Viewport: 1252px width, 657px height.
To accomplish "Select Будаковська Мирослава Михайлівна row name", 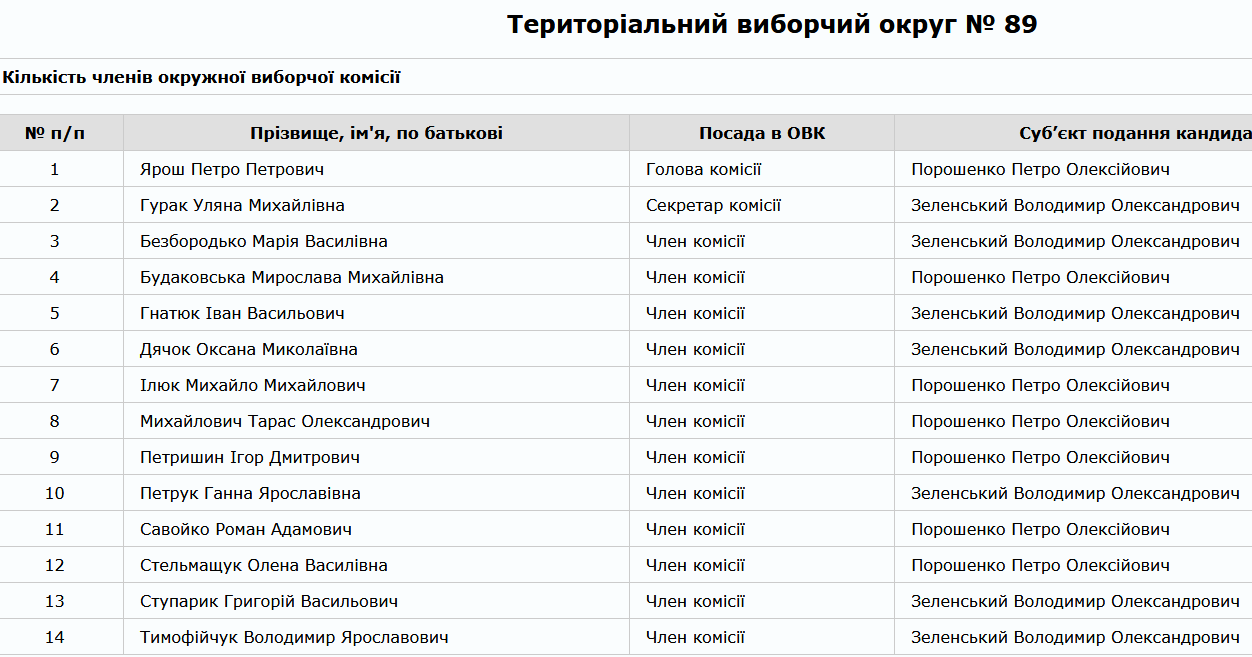I will click(292, 277).
